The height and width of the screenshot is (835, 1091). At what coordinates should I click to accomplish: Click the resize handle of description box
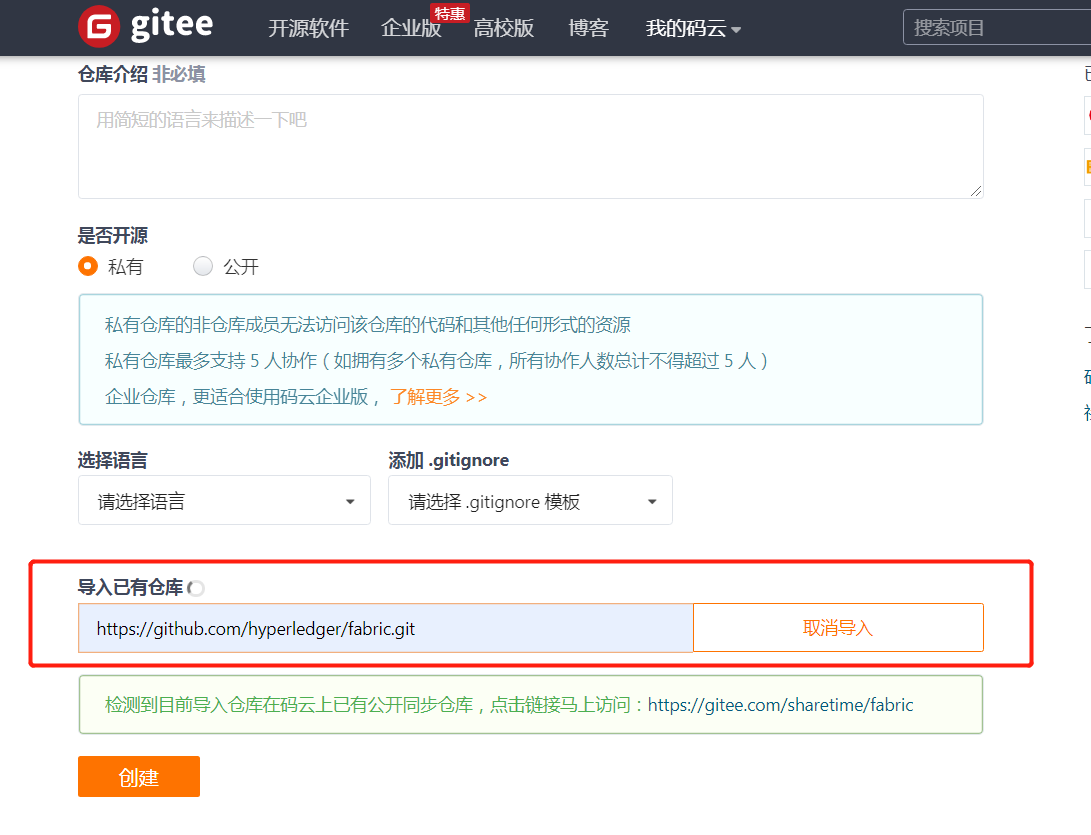coord(975,191)
